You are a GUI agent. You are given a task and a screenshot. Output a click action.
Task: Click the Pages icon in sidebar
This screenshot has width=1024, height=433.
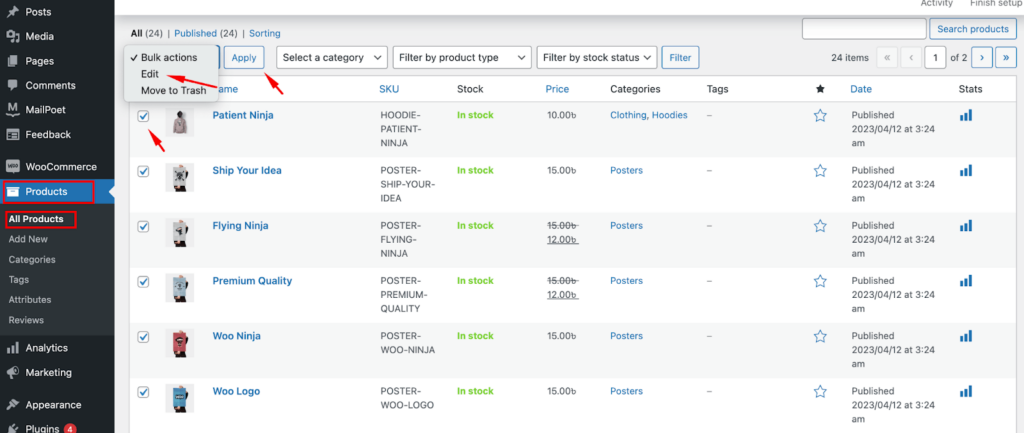tap(12, 61)
